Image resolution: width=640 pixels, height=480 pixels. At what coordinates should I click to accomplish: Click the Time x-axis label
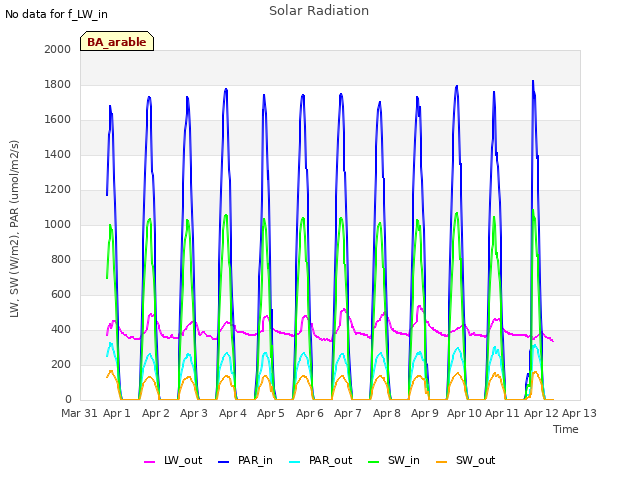point(566,429)
